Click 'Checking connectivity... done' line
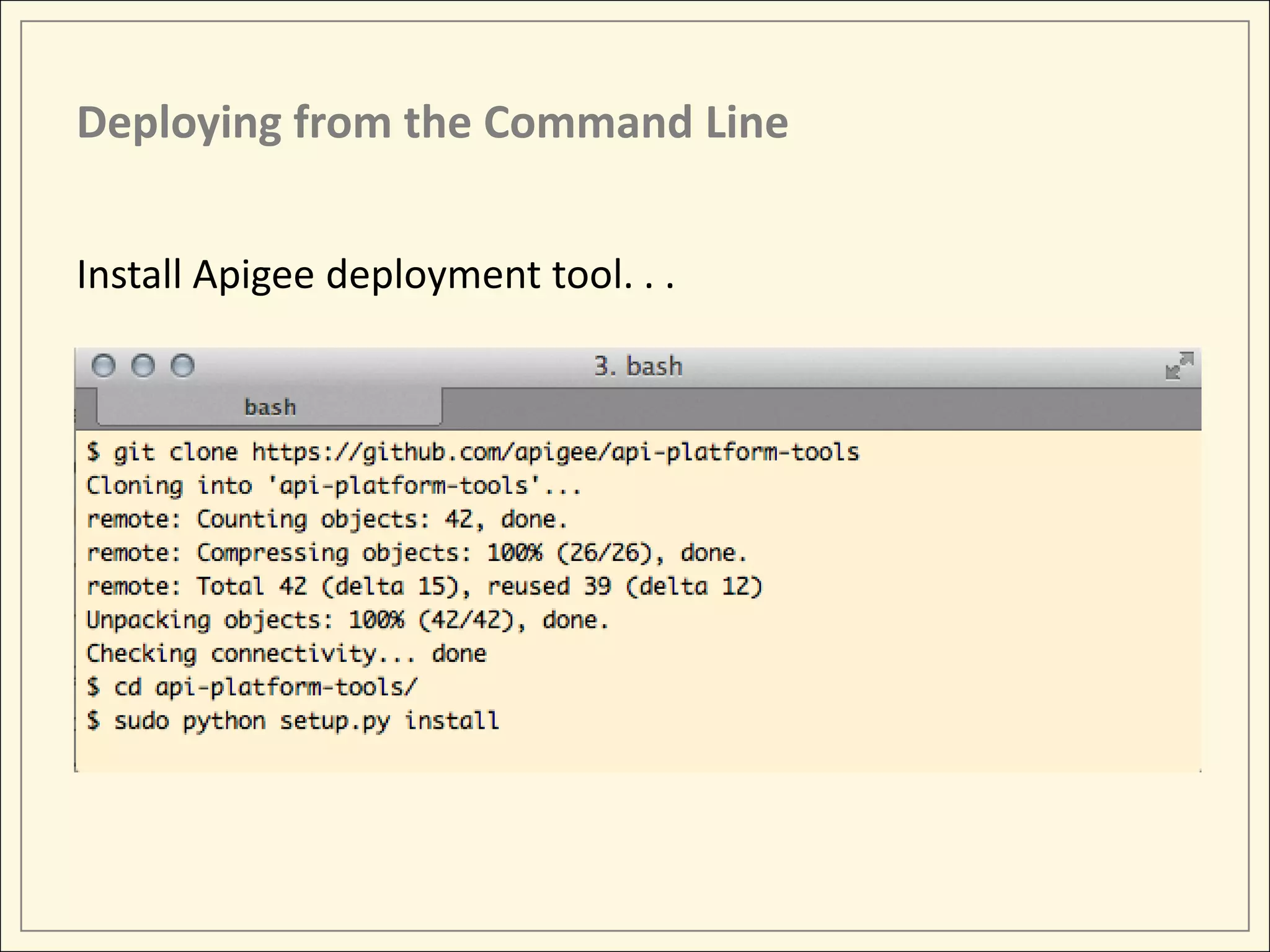1270x952 pixels. 286,653
